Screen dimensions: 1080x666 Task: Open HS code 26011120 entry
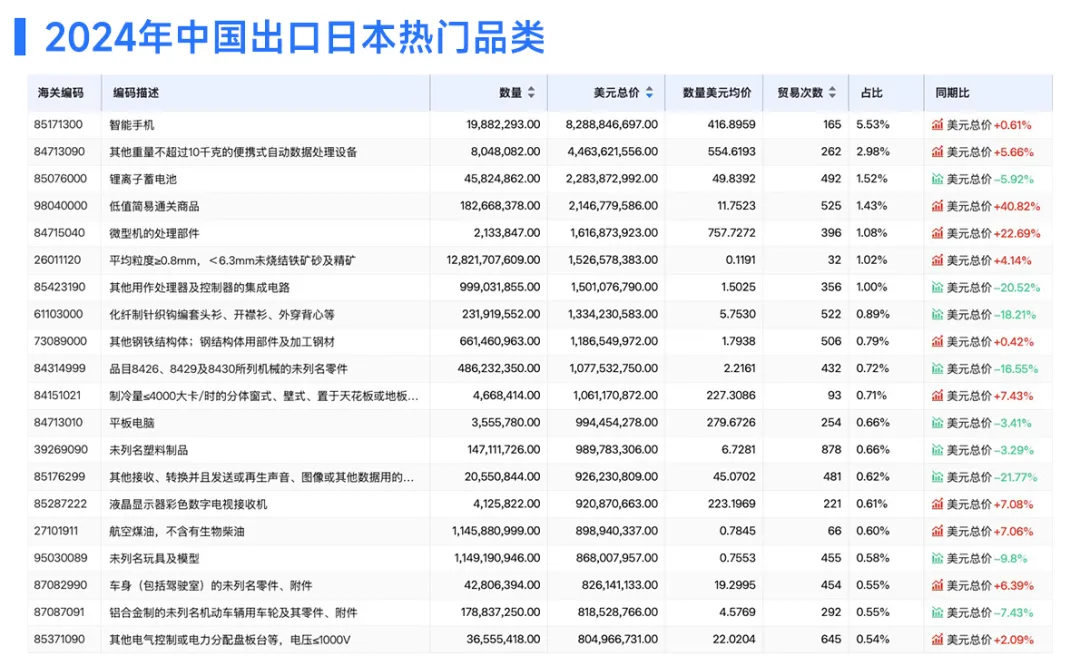pyautogui.click(x=60, y=260)
